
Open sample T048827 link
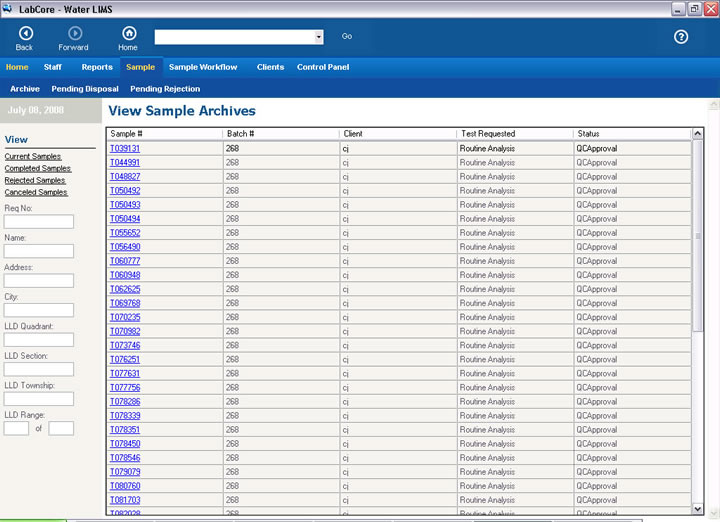click(125, 177)
